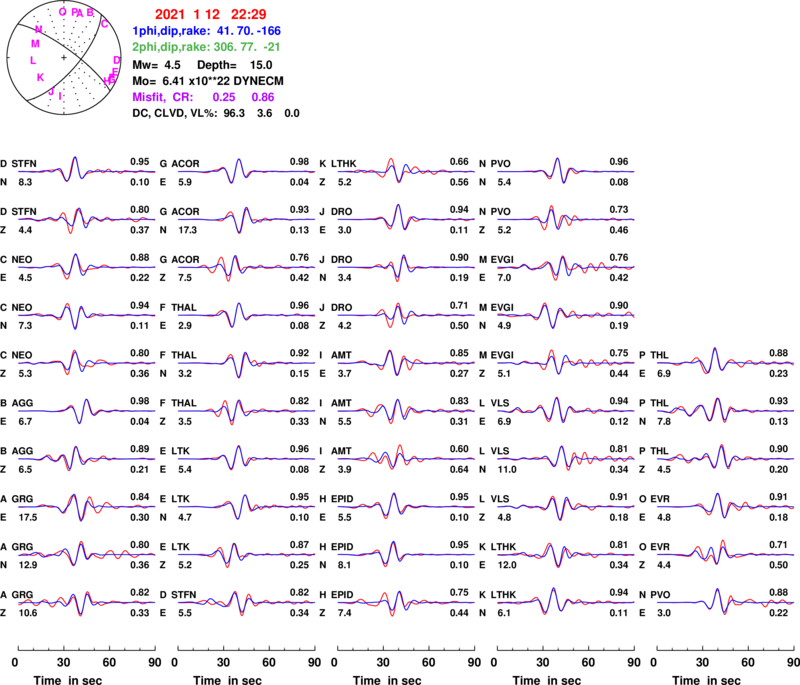Viewport: 800px width, 685px height.
Task: Click the waveform trace for VLS N
Action: [566, 459]
